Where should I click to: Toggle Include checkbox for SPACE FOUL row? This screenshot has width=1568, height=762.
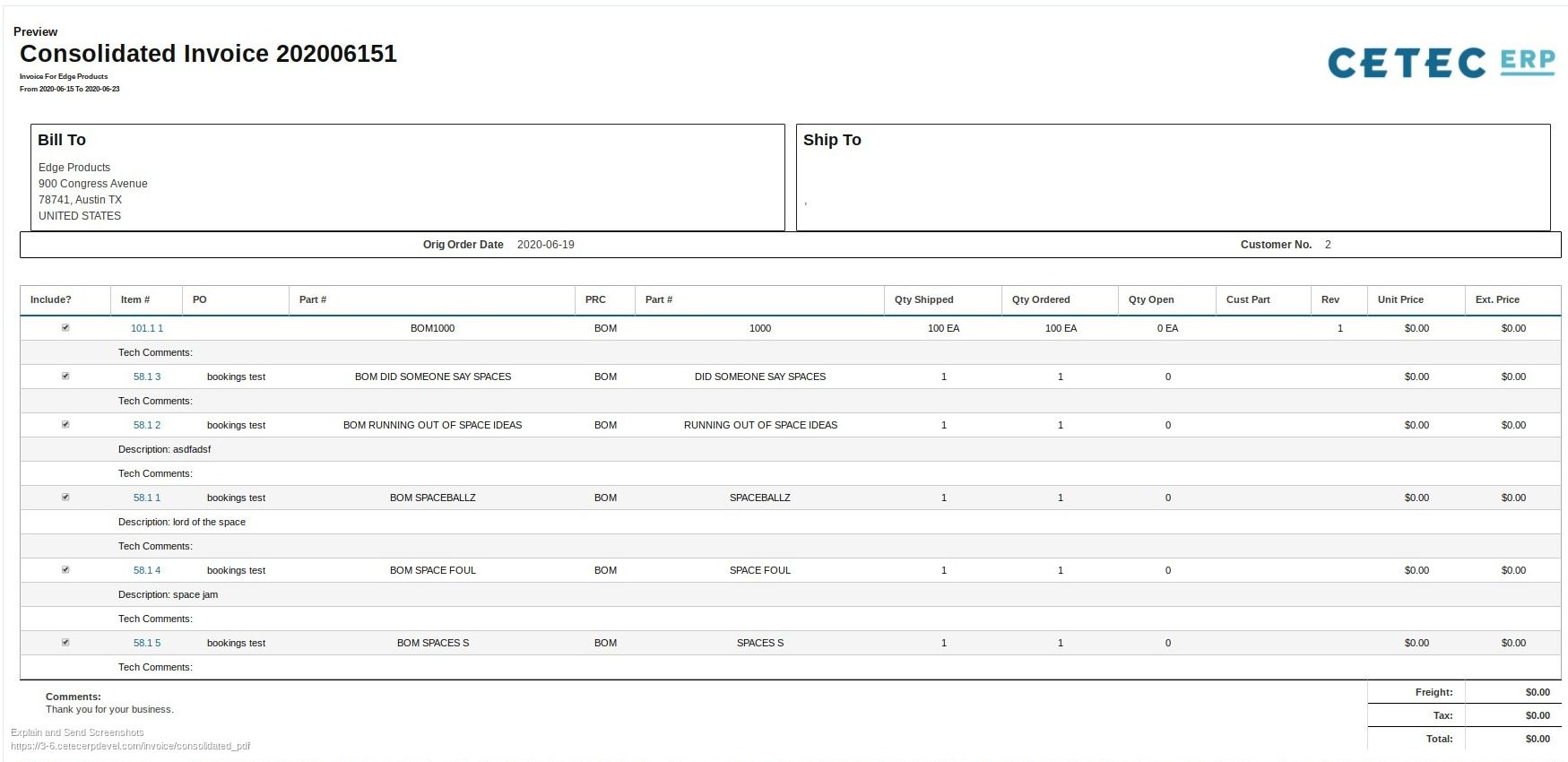(65, 570)
